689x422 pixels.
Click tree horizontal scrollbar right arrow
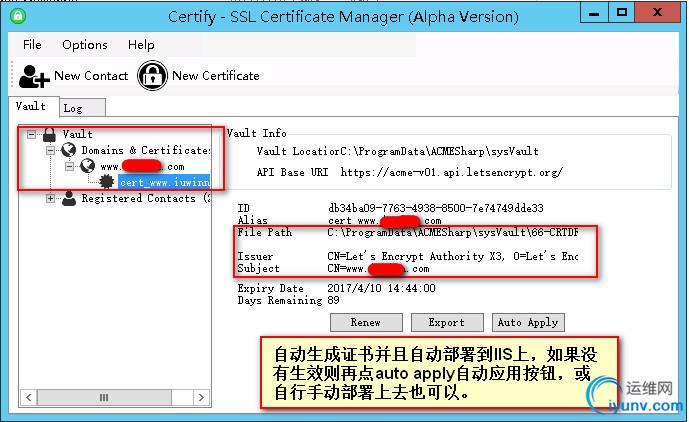point(201,397)
